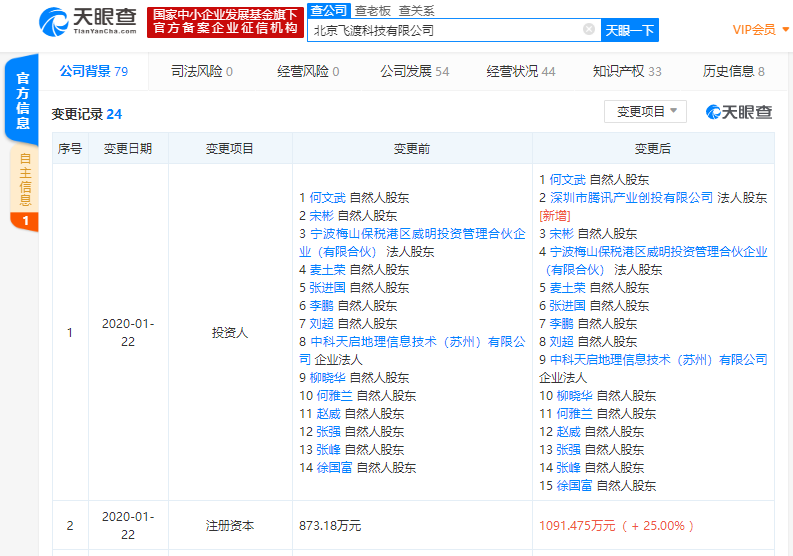Click the national SME fund banner image
This screenshot has height=556, width=793.
click(225, 22)
